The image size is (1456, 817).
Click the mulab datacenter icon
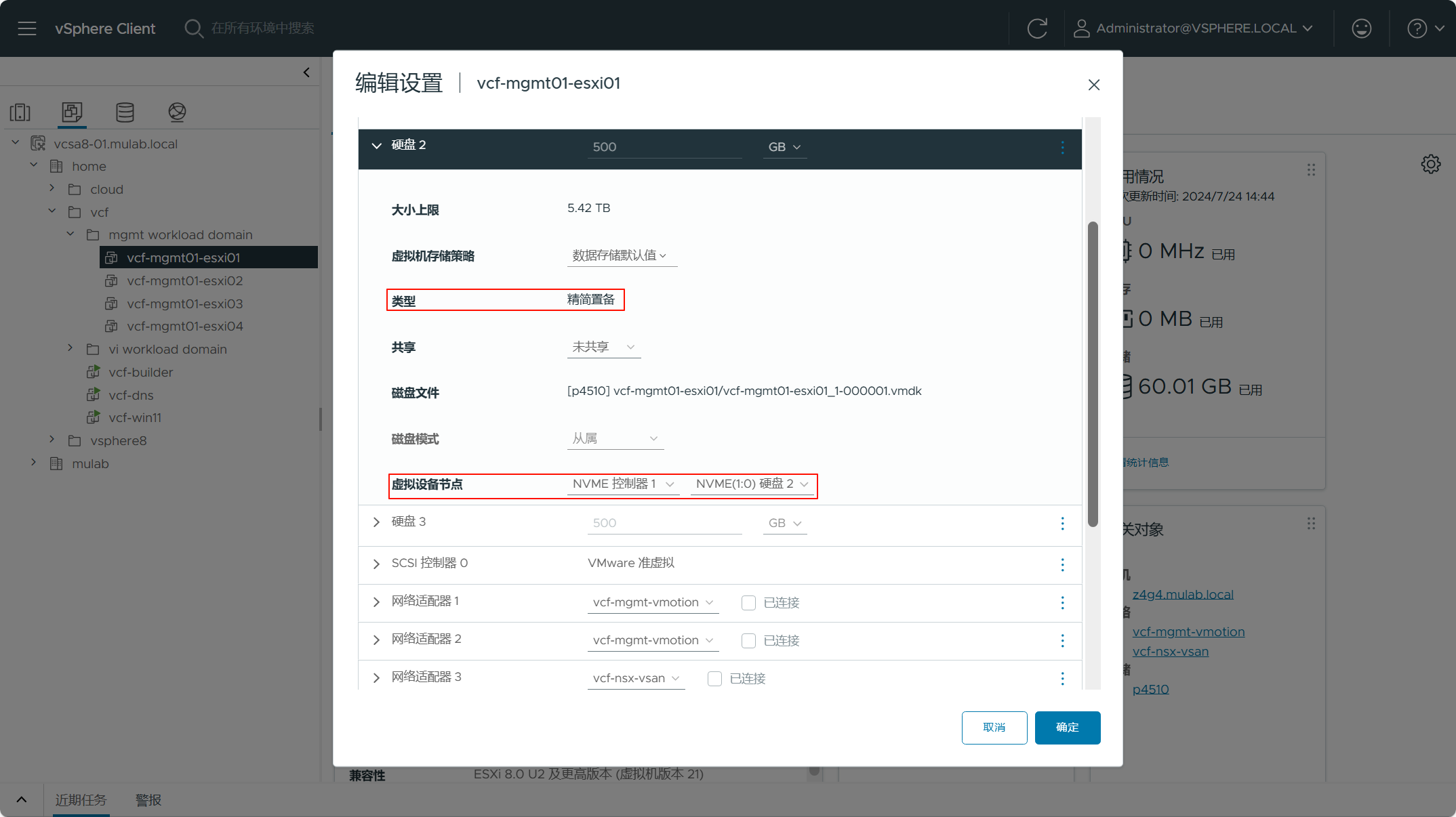[x=56, y=463]
